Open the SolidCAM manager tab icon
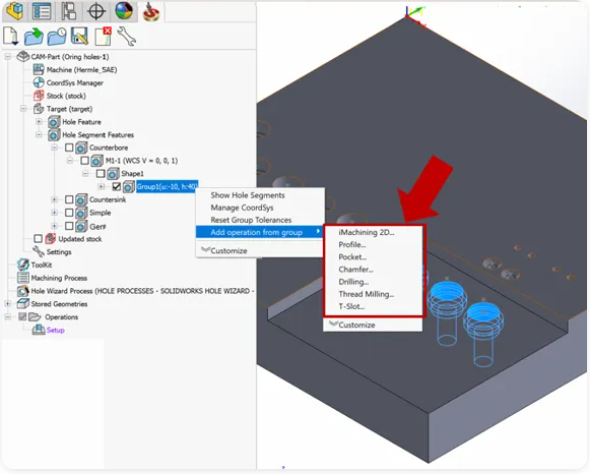 [151, 11]
